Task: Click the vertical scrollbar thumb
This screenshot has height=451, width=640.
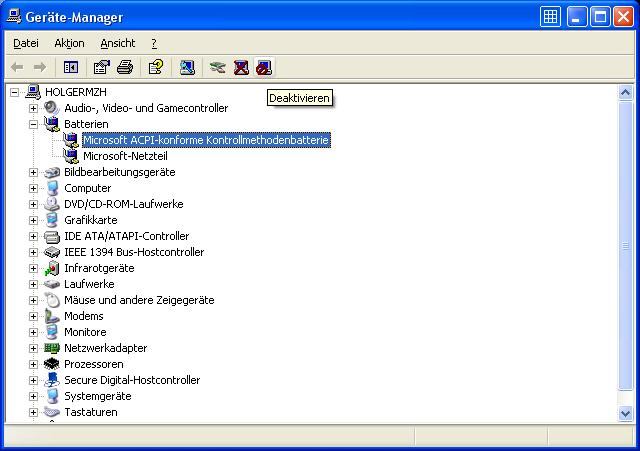Action: (625, 246)
